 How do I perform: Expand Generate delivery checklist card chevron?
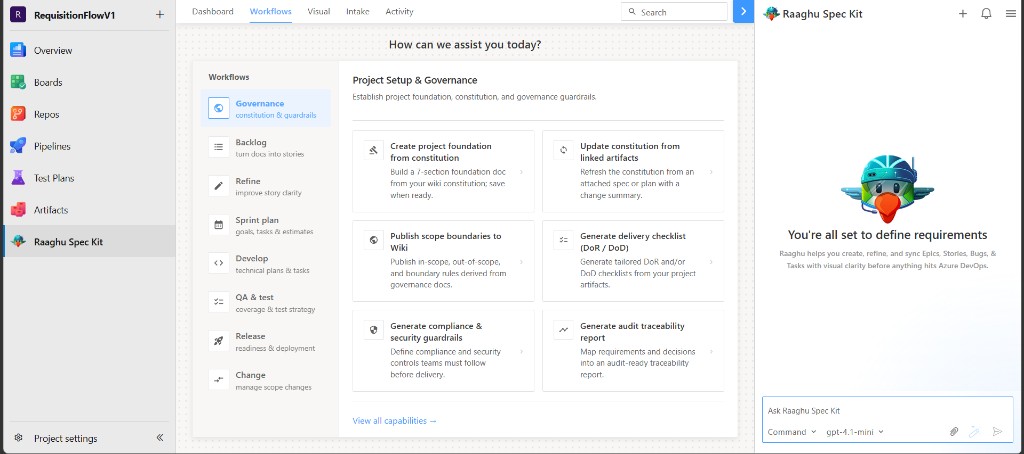[x=711, y=261]
